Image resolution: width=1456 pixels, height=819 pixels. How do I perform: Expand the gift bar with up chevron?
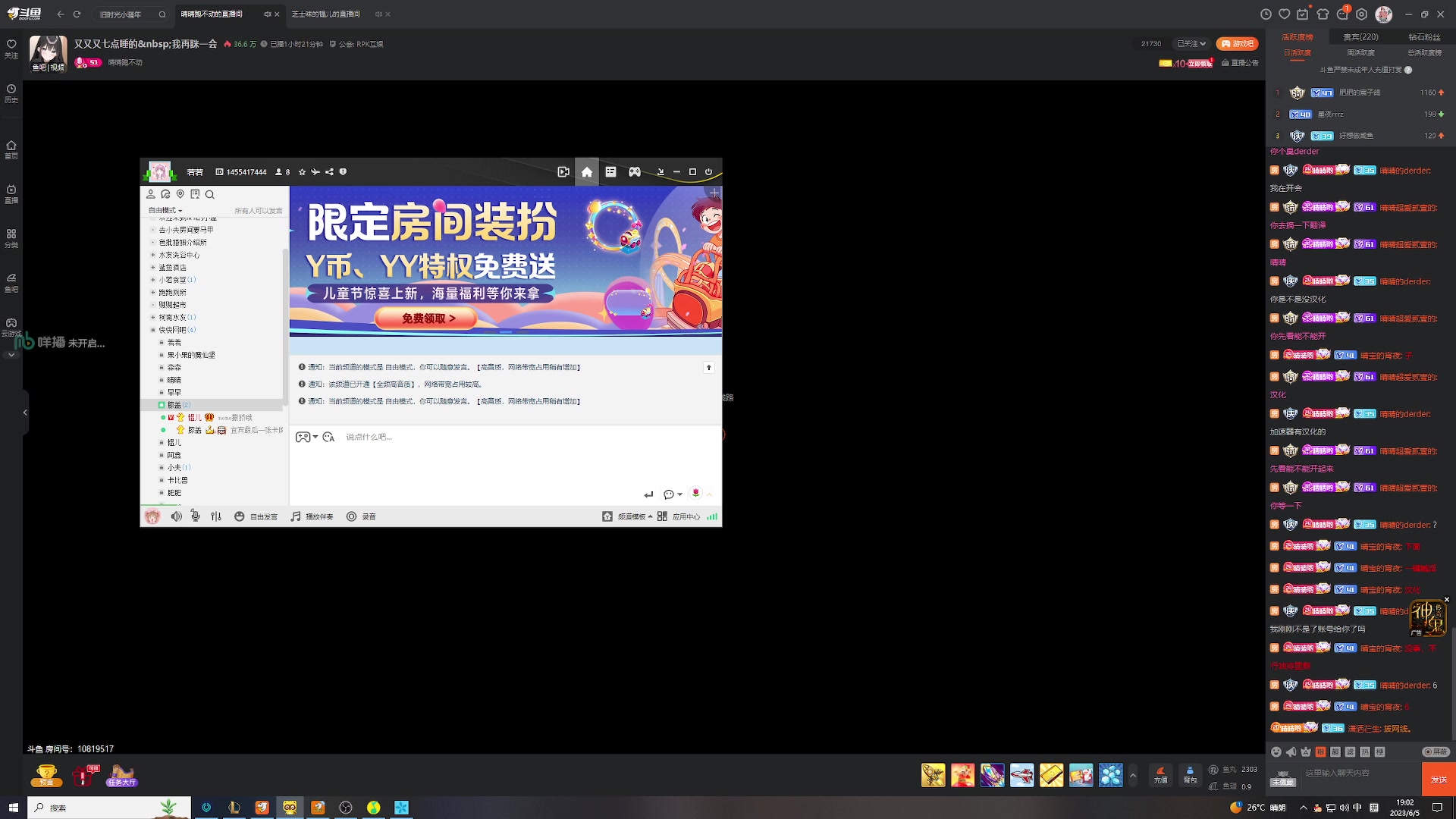[x=1133, y=775]
